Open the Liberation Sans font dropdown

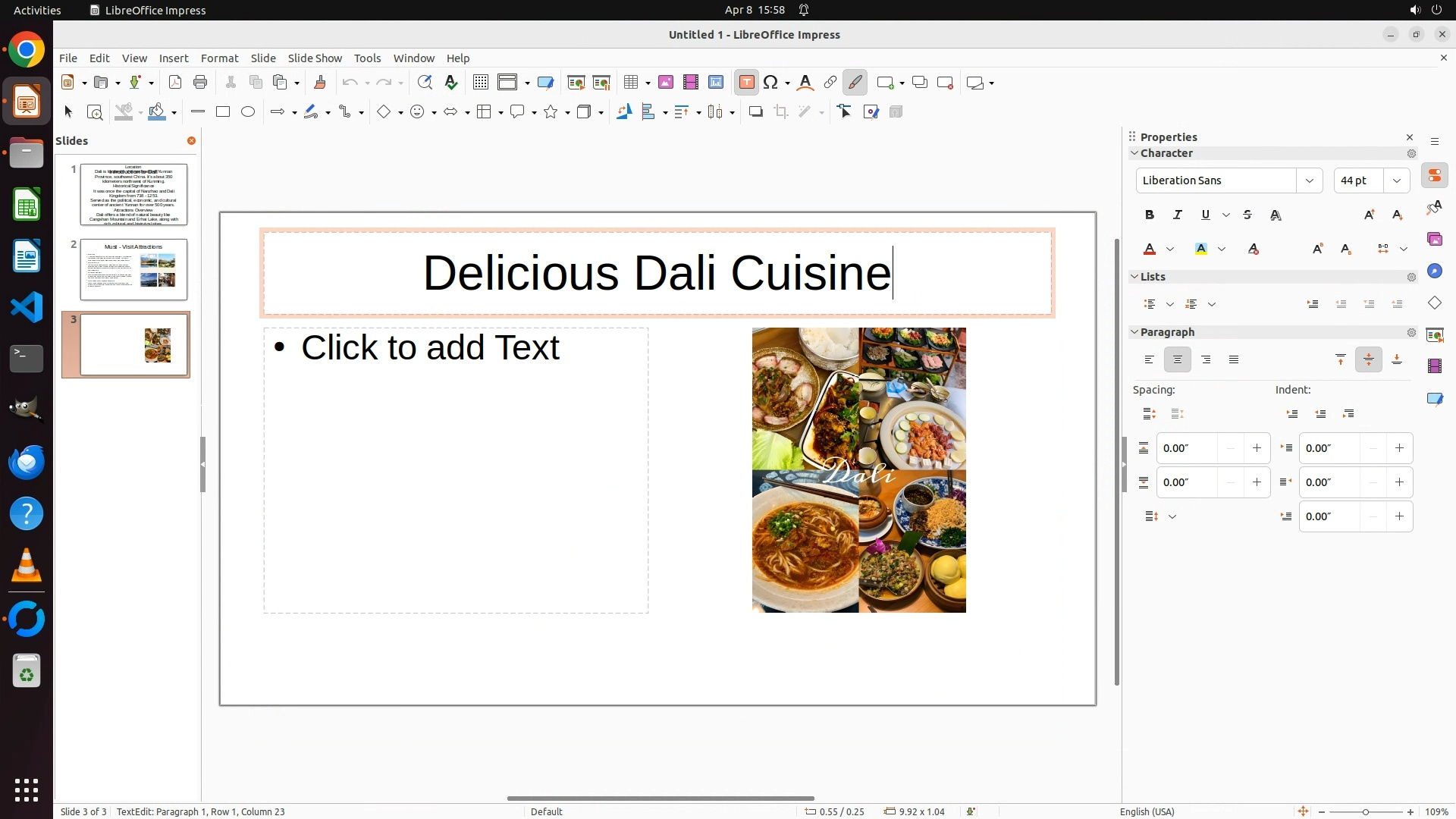pyautogui.click(x=1309, y=180)
